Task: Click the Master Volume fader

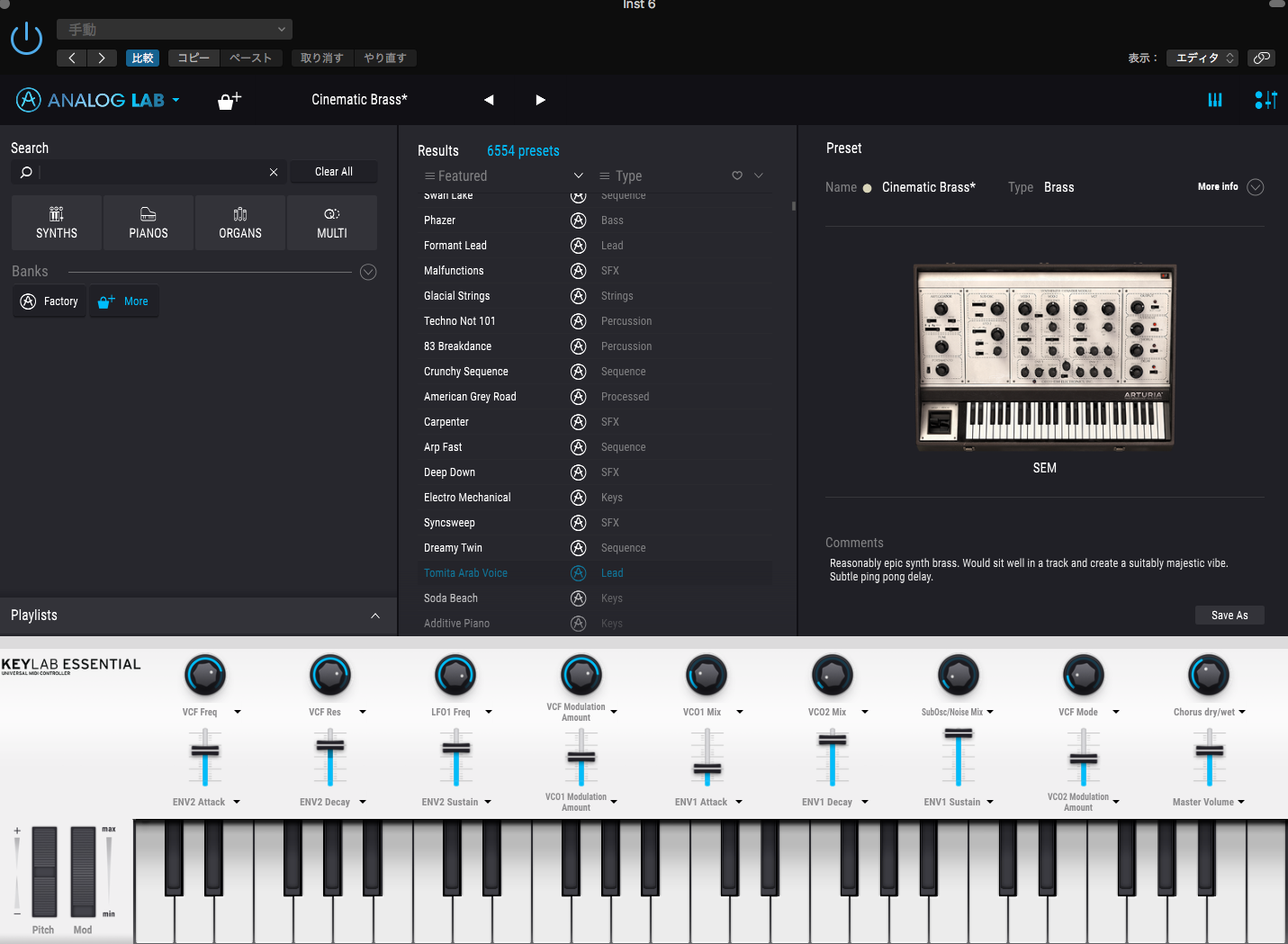Action: [x=1209, y=751]
